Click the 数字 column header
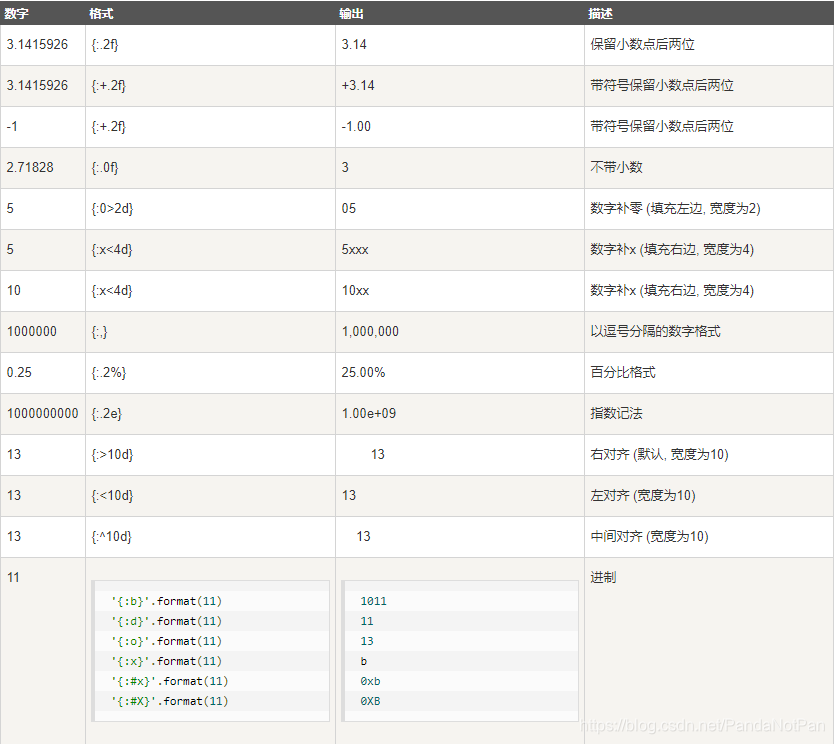 [16, 13]
